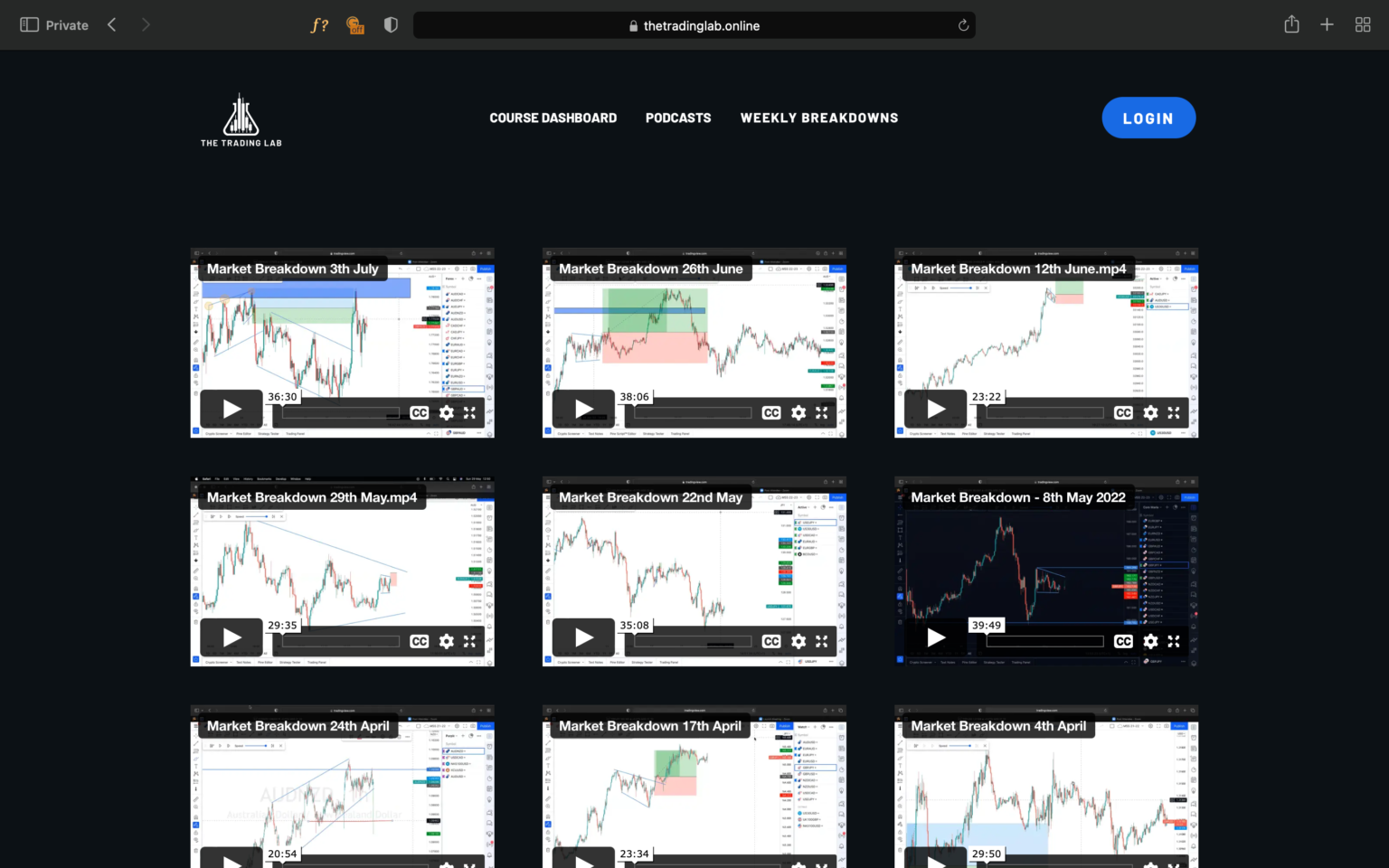Open playback settings on the 12th June video
This screenshot has height=868, width=1389.
pos(1149,412)
